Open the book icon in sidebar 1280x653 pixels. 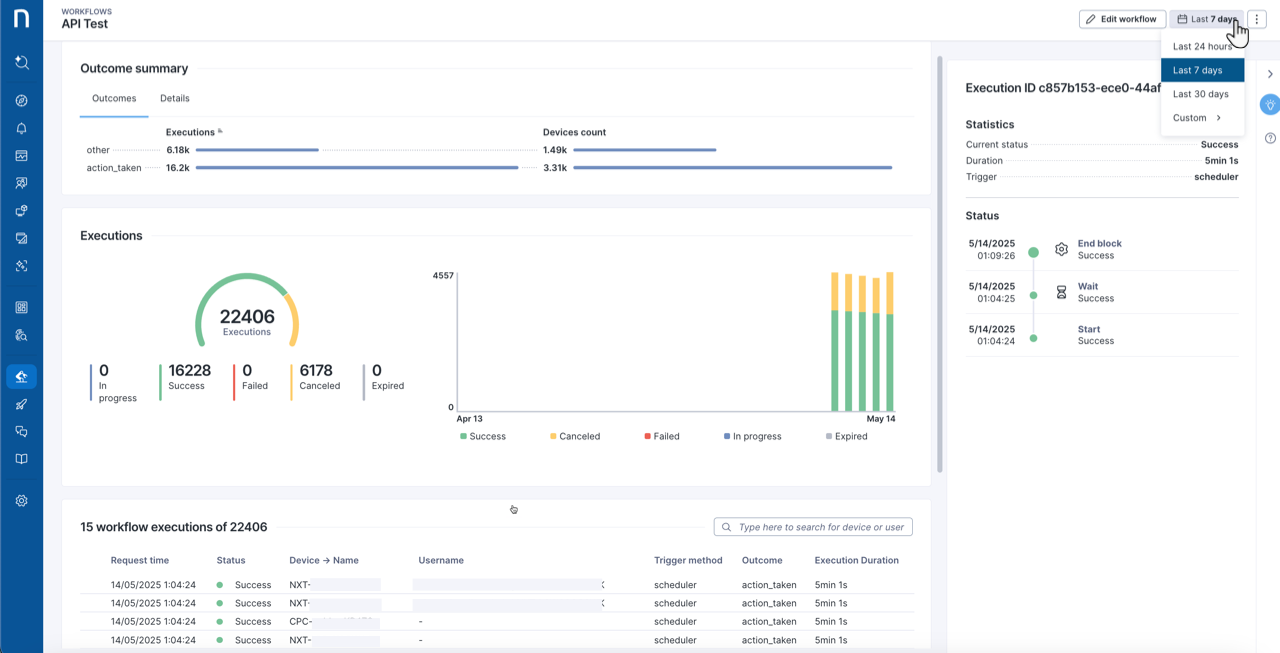click(x=21, y=459)
